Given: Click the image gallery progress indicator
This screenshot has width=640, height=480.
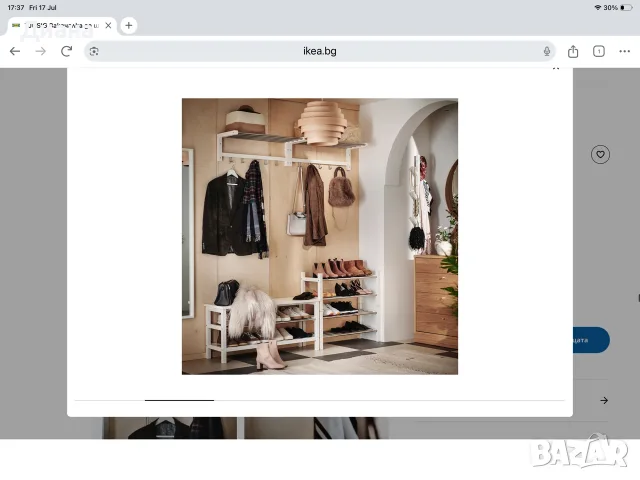Looking at the screenshot, I should [x=179, y=400].
